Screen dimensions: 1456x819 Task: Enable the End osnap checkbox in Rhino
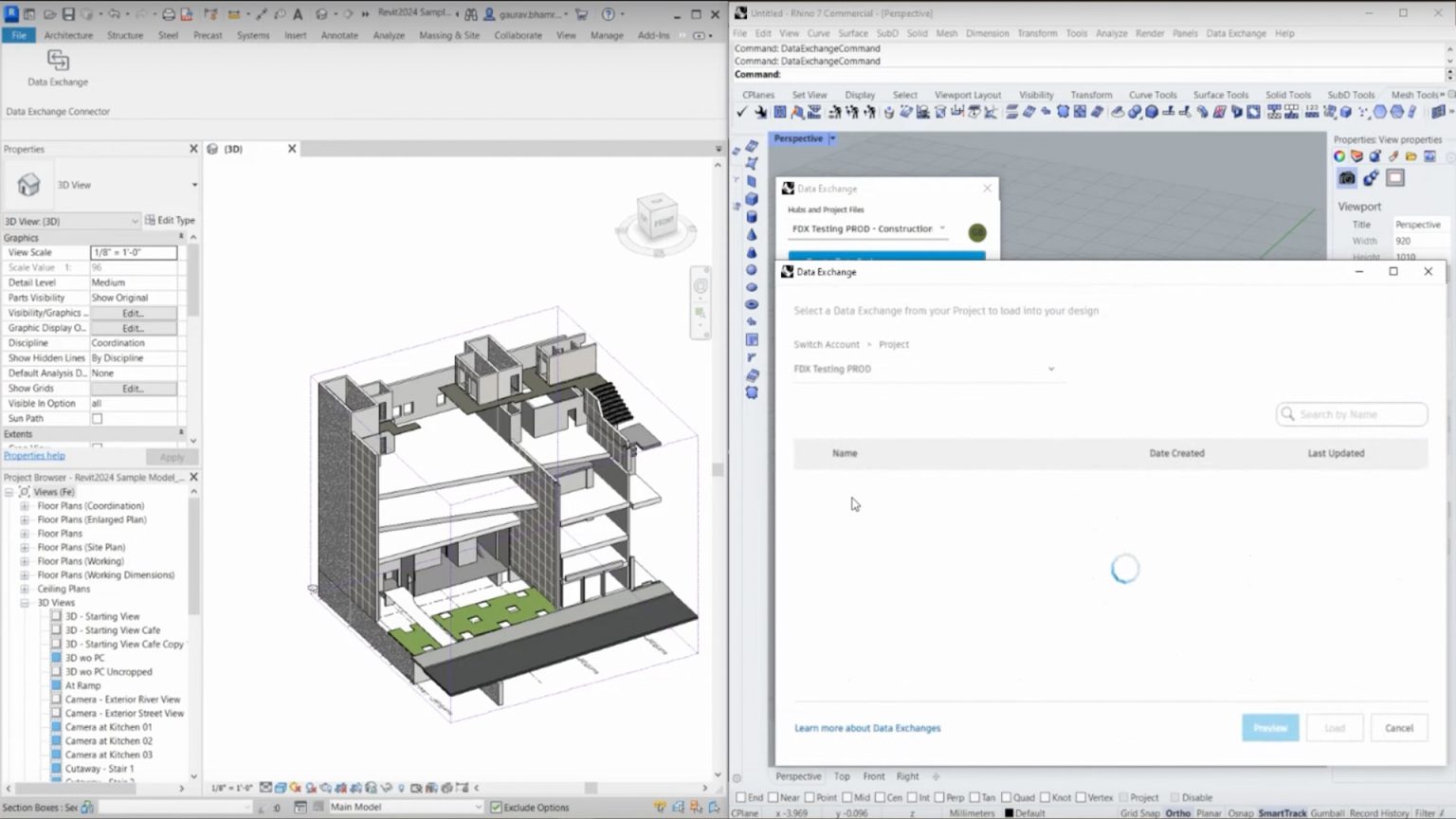739,797
